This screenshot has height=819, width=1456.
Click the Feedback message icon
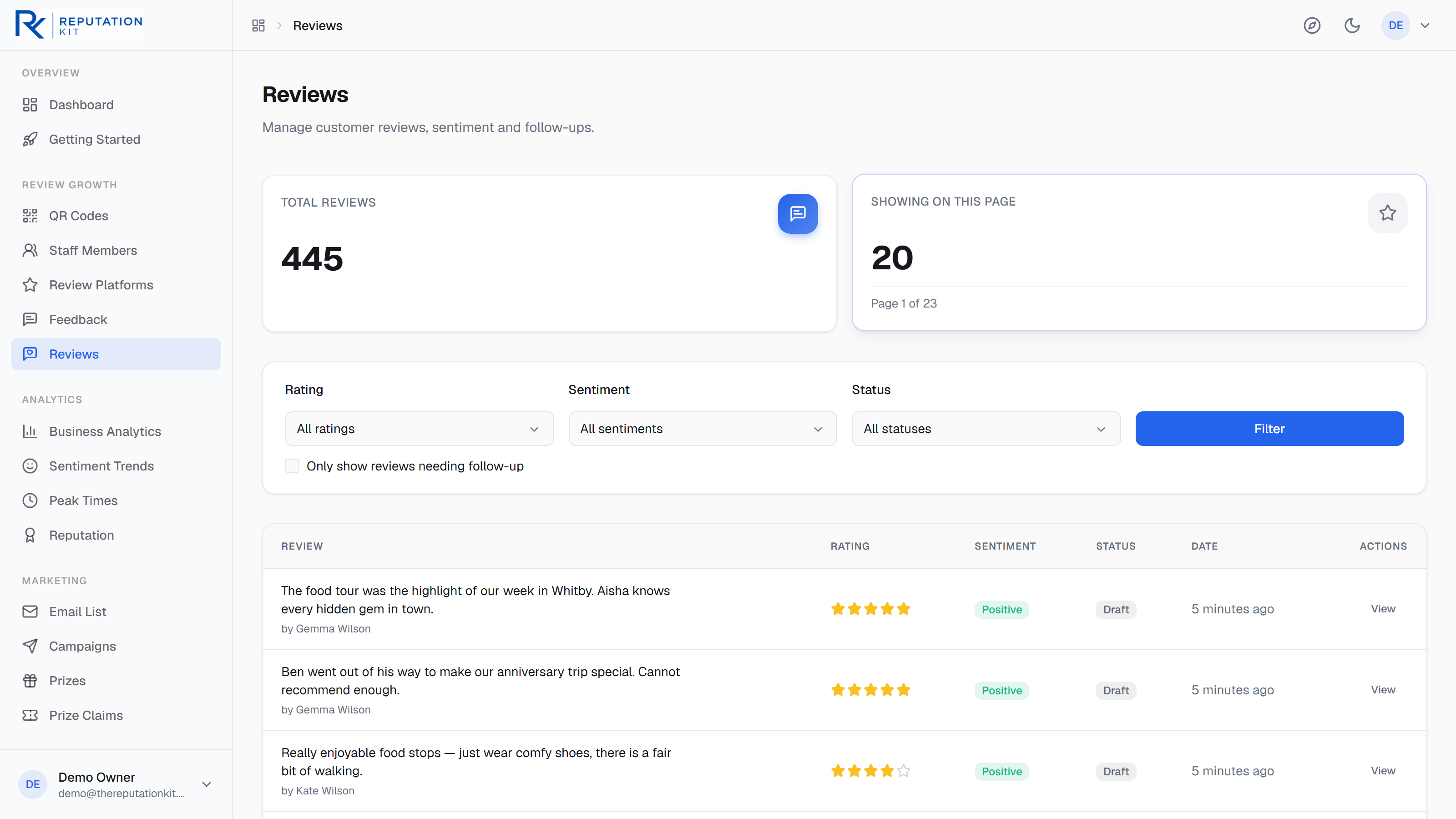30,319
